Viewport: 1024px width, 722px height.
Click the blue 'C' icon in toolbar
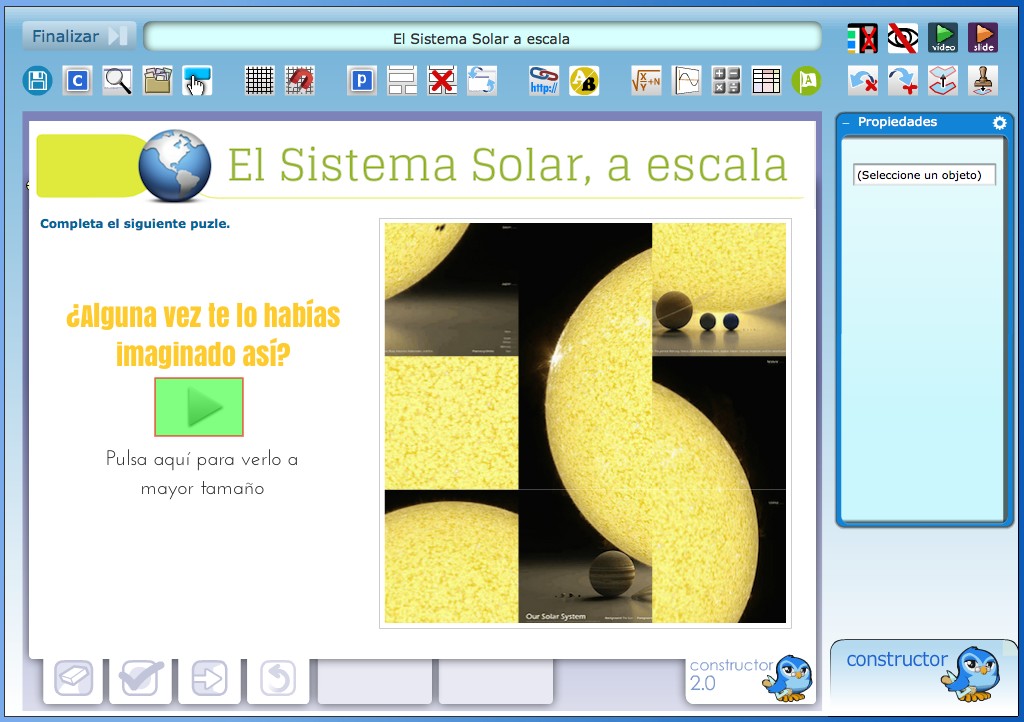point(77,81)
